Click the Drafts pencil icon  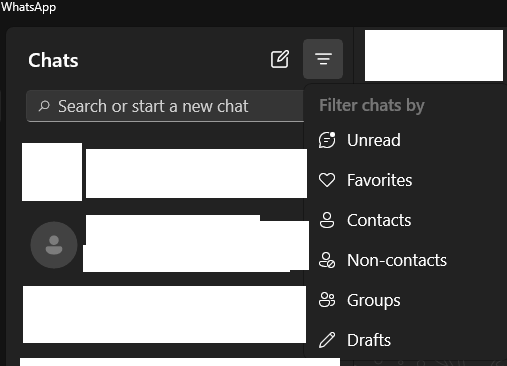327,340
